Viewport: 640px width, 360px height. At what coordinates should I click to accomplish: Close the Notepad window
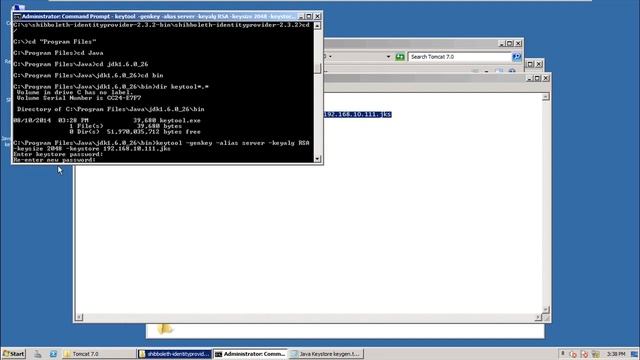[546, 78]
